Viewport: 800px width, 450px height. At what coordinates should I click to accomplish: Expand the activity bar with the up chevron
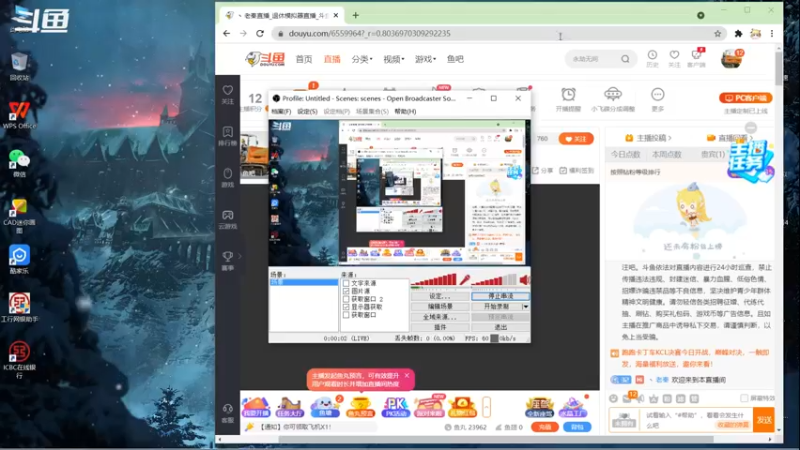pos(486,407)
